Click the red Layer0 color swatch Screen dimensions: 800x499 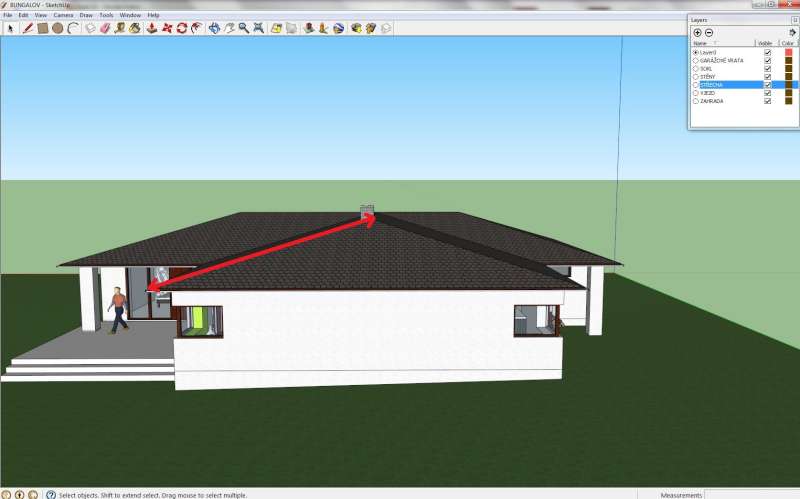coord(788,52)
